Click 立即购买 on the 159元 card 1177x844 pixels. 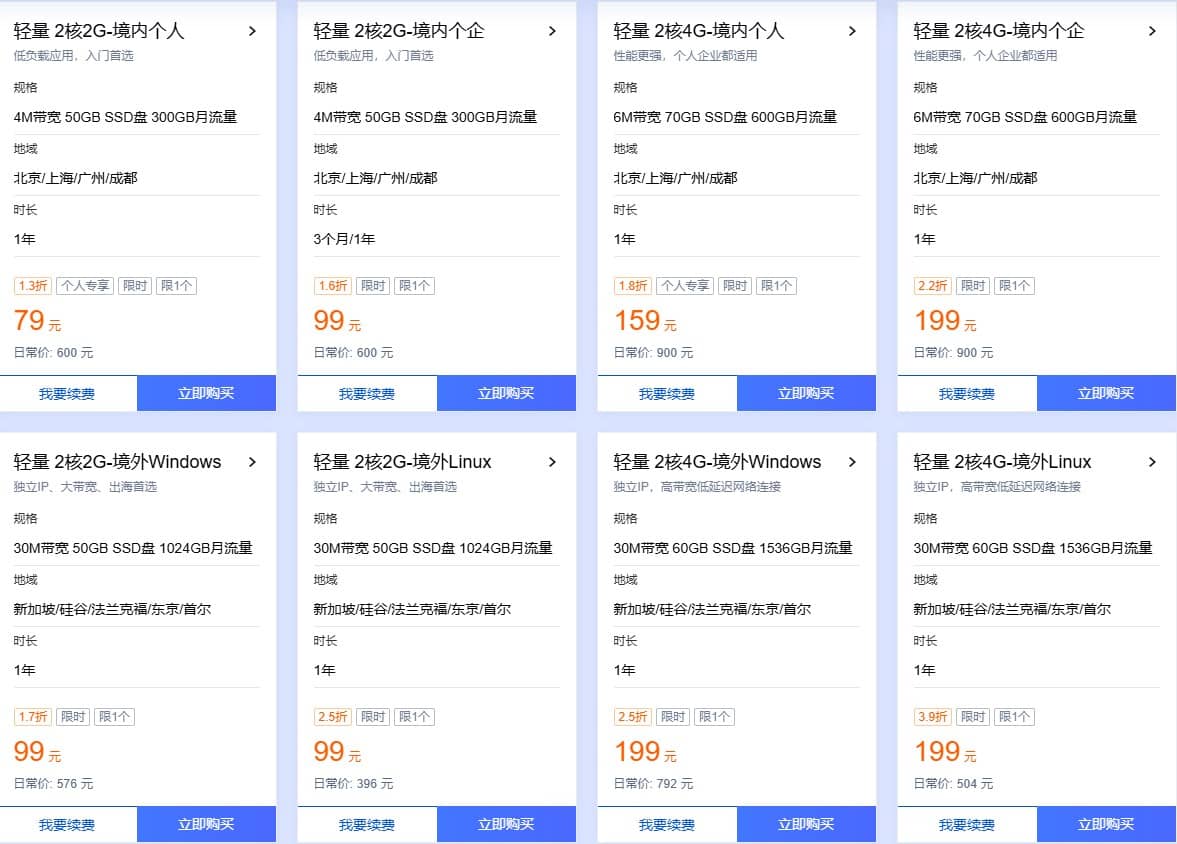coord(807,393)
